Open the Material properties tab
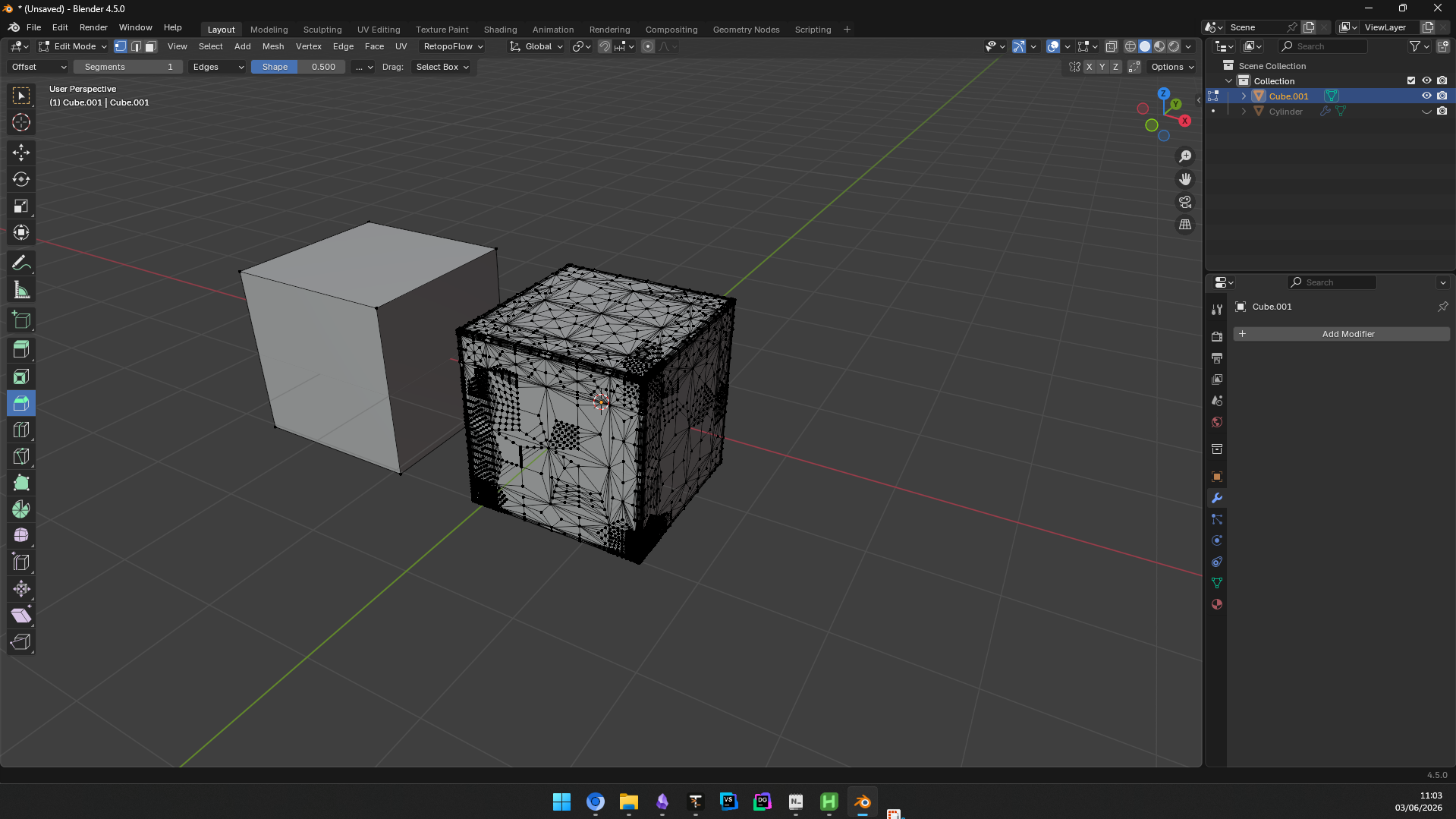The height and width of the screenshot is (819, 1456). point(1217,604)
